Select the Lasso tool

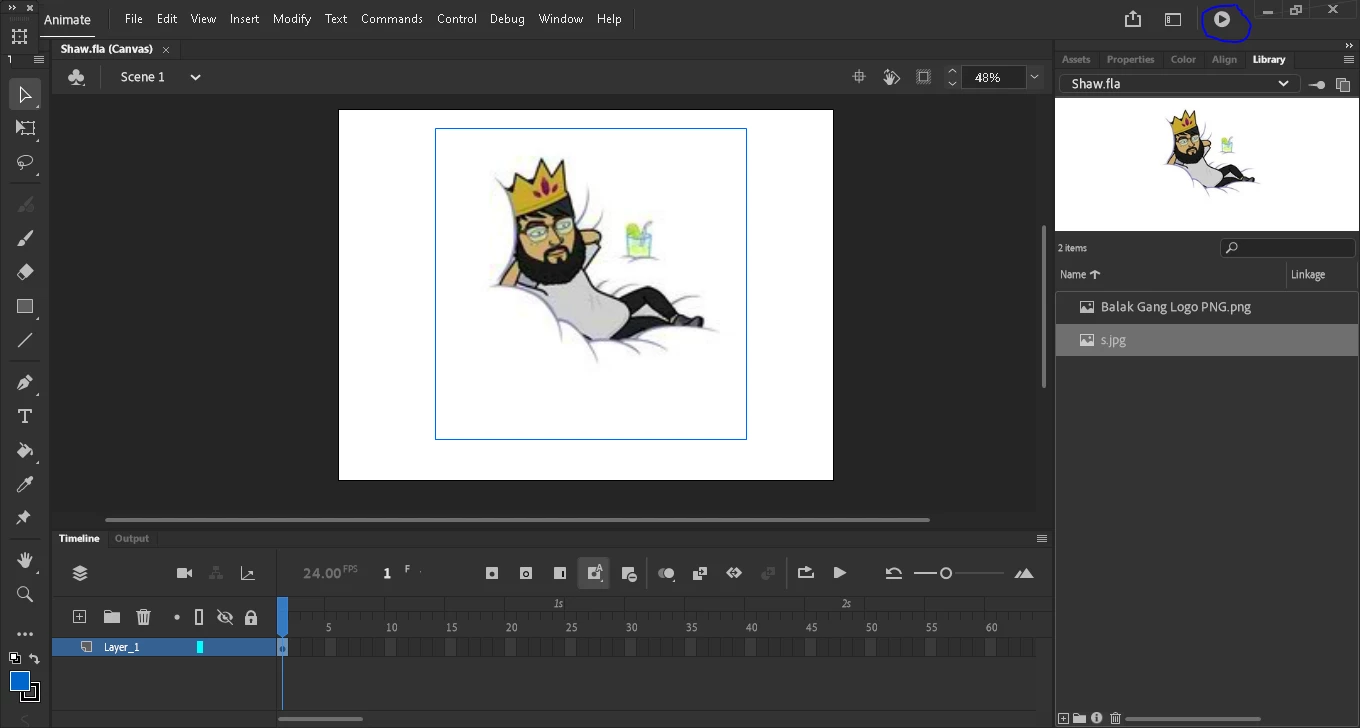tap(25, 162)
